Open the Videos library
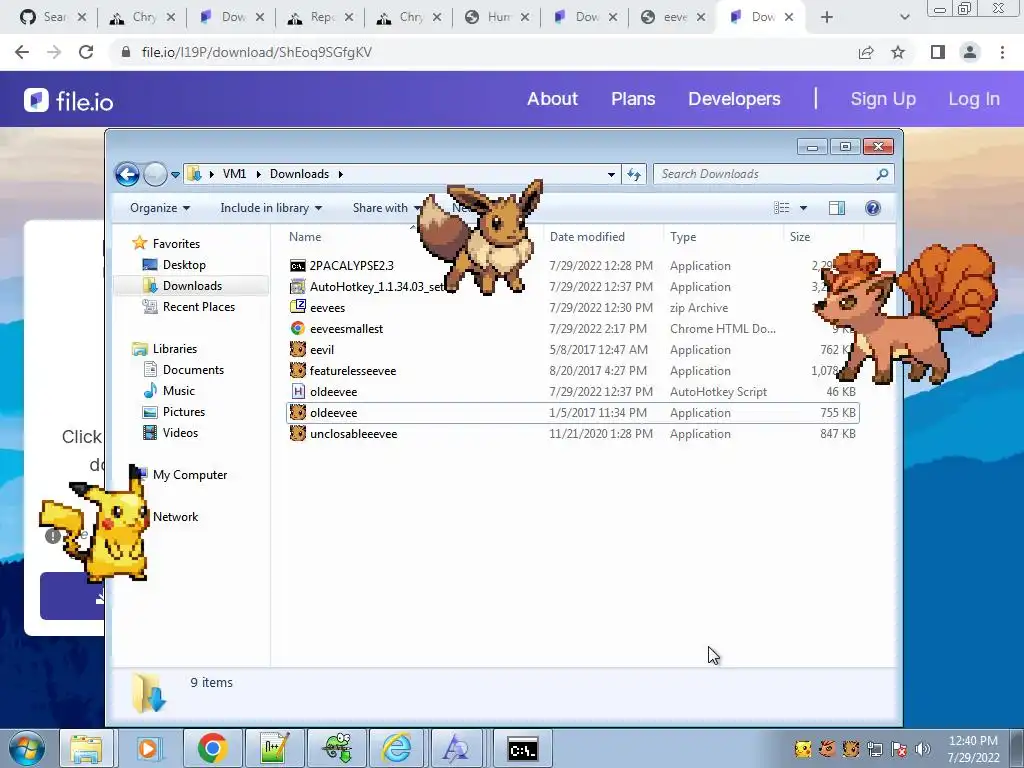 [x=180, y=432]
